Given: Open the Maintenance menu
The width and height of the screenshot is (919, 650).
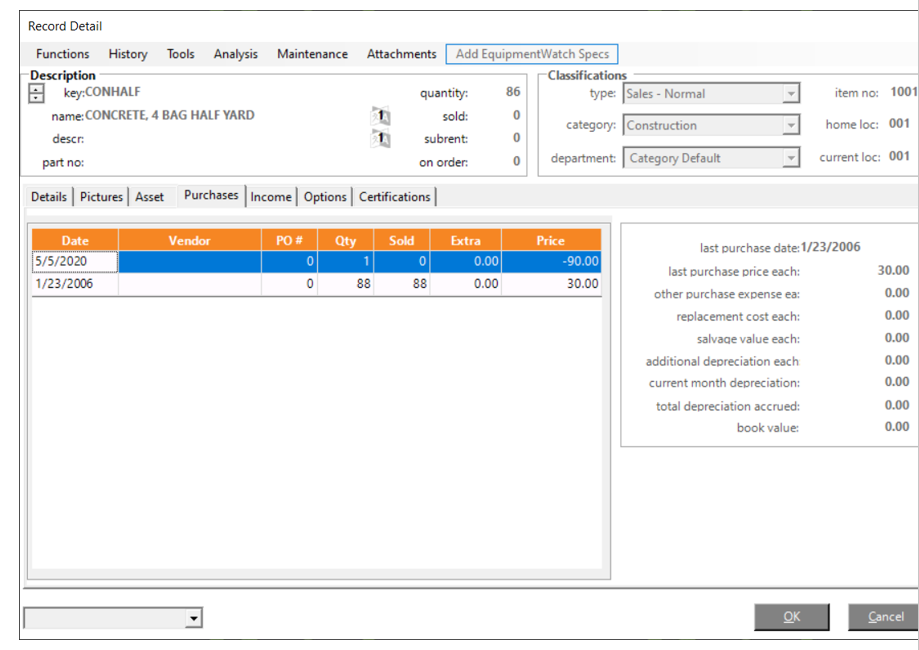Looking at the screenshot, I should pos(312,54).
